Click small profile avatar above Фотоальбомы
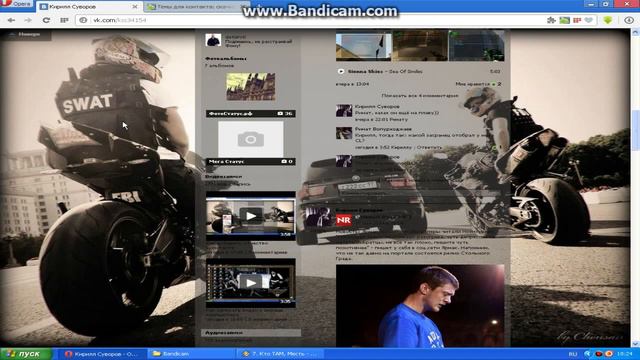The height and width of the screenshot is (360, 640). click(213, 40)
